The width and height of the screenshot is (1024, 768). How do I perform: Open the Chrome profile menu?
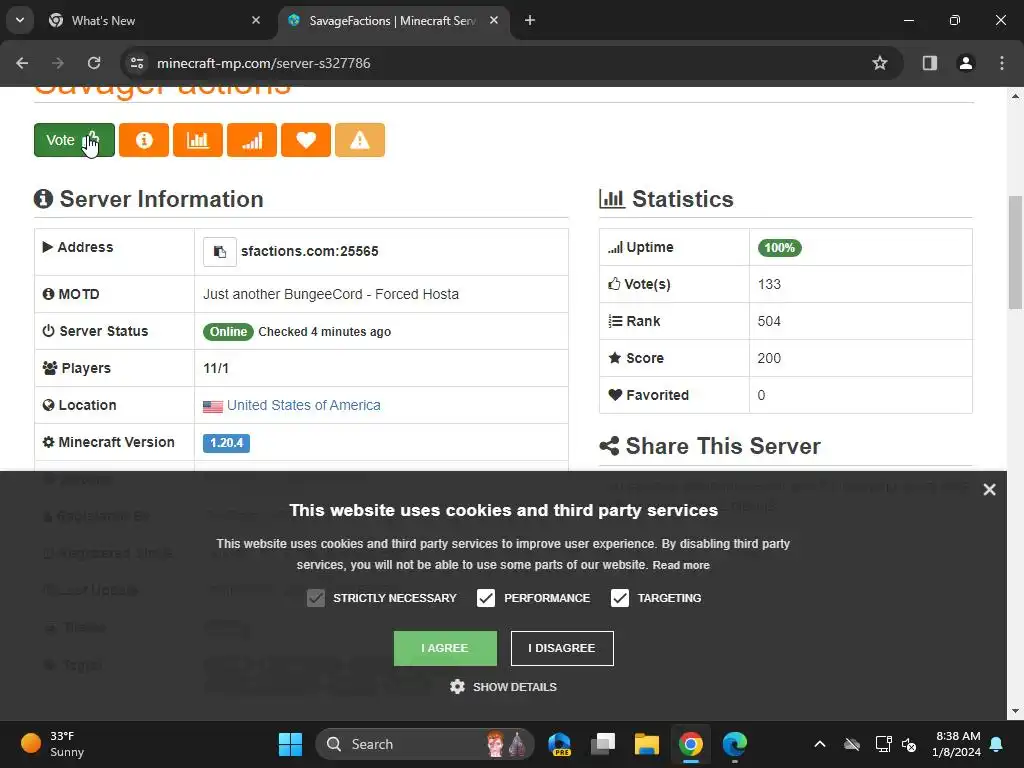pyautogui.click(x=966, y=63)
